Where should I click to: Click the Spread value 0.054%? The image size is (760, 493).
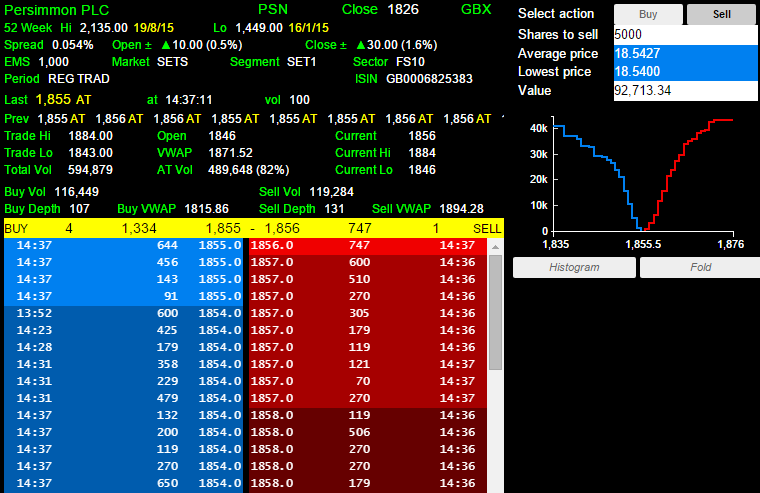[73, 45]
